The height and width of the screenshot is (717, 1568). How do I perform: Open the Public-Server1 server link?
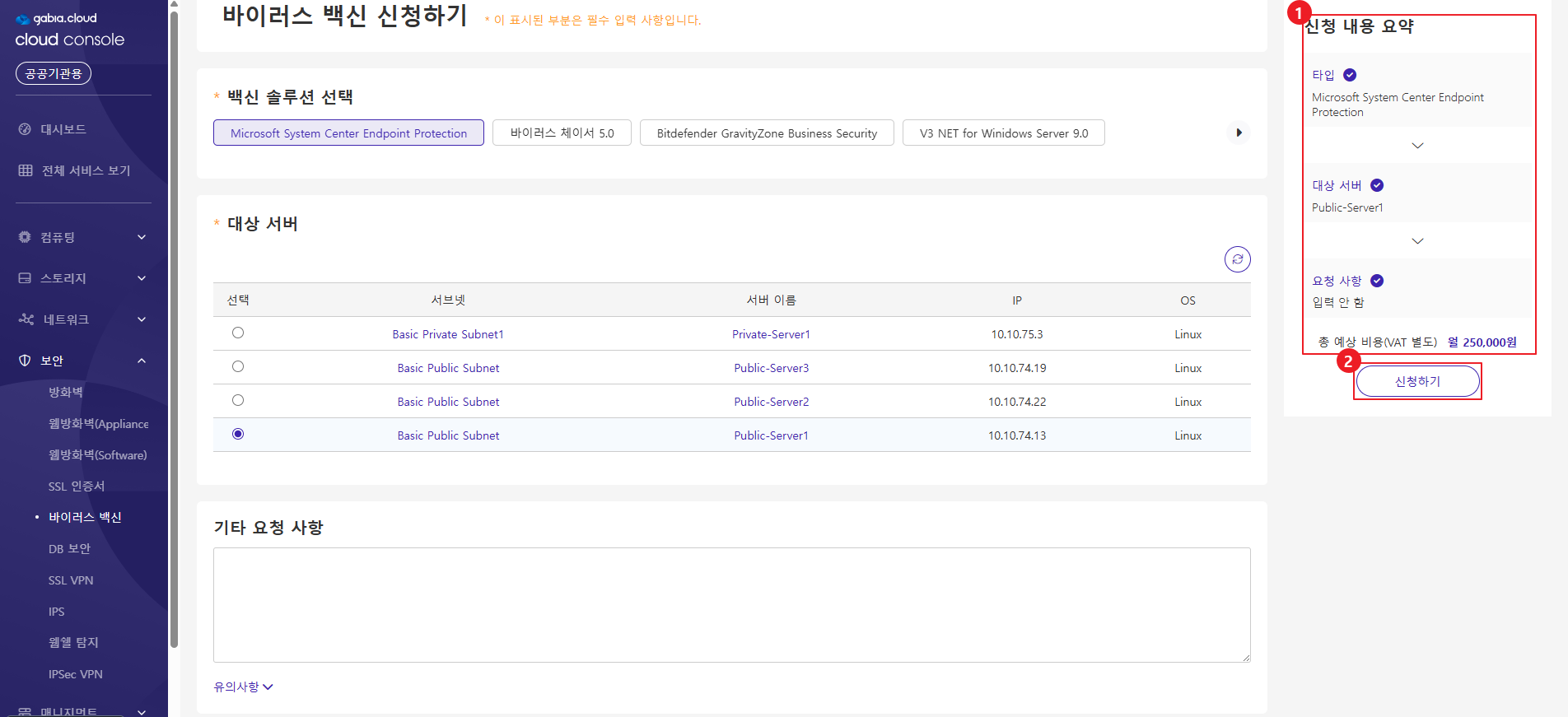coord(771,435)
